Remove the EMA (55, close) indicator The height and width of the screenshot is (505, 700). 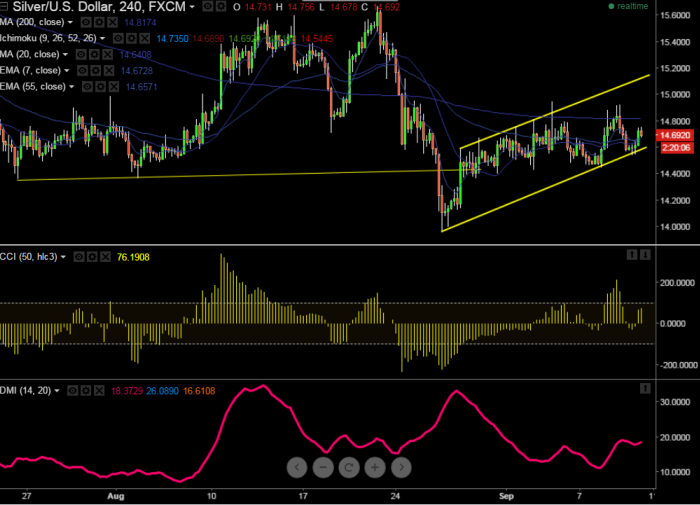point(114,87)
